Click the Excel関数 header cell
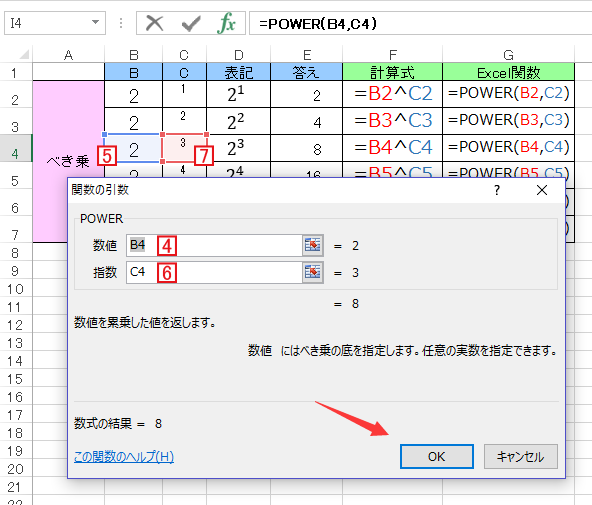Screen dimensions: 592x505 click(508, 72)
